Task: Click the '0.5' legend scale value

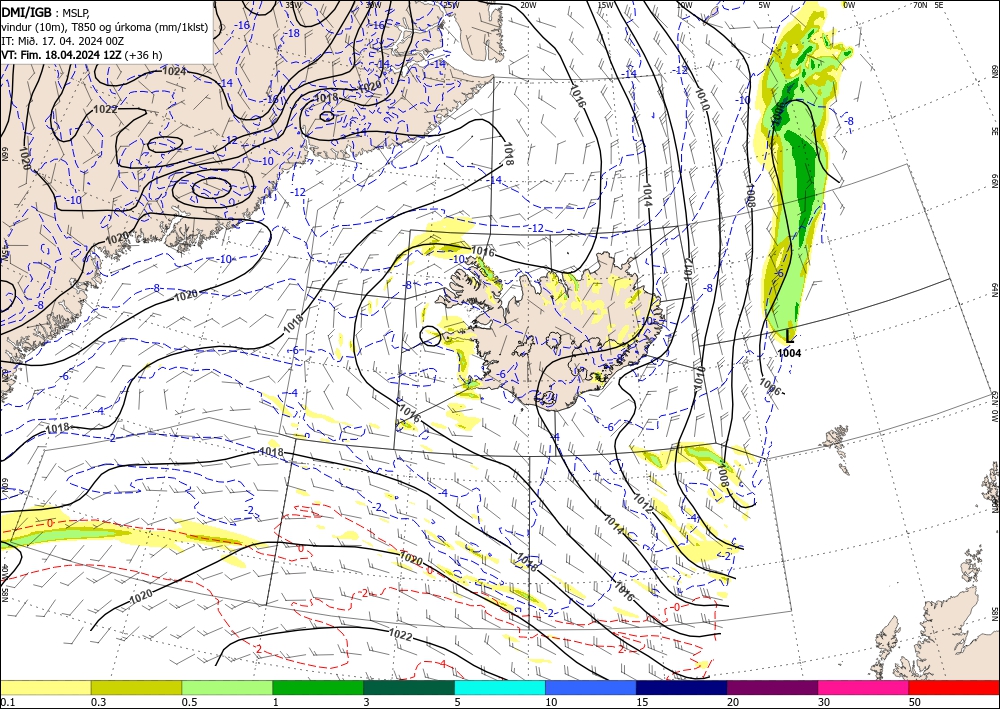Action: [189, 702]
